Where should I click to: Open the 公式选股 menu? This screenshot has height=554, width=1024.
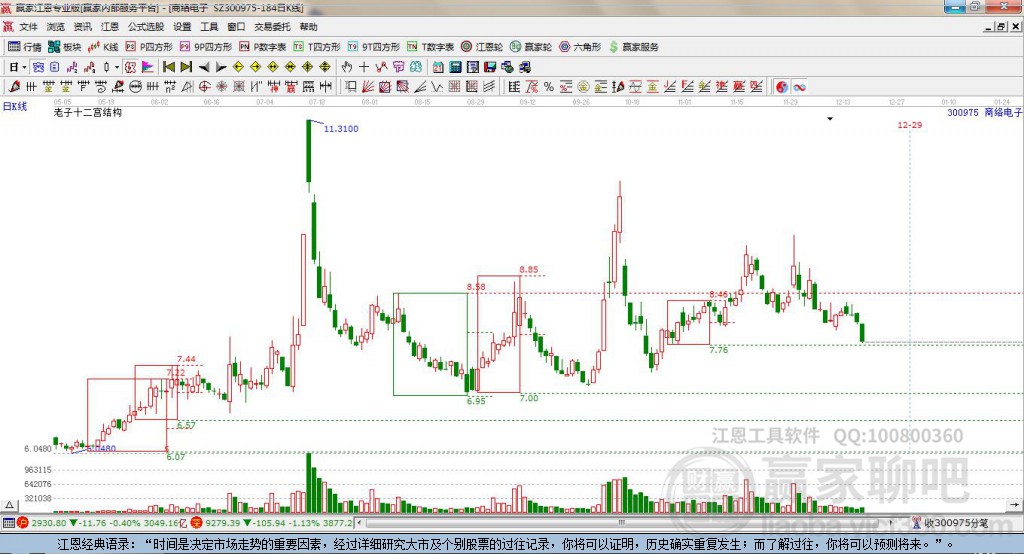tap(144, 27)
